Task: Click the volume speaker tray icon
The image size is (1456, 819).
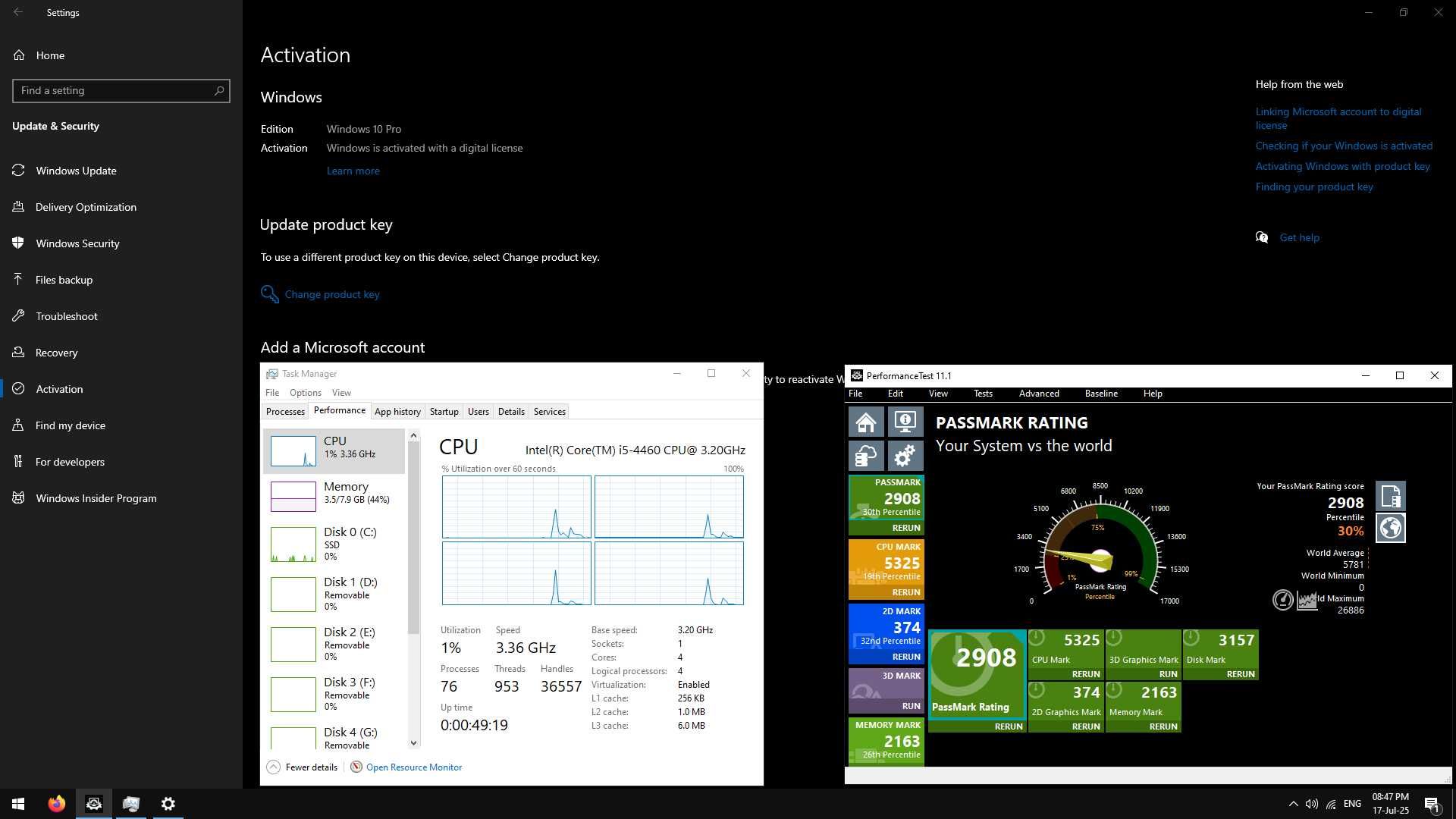Action: (1312, 804)
